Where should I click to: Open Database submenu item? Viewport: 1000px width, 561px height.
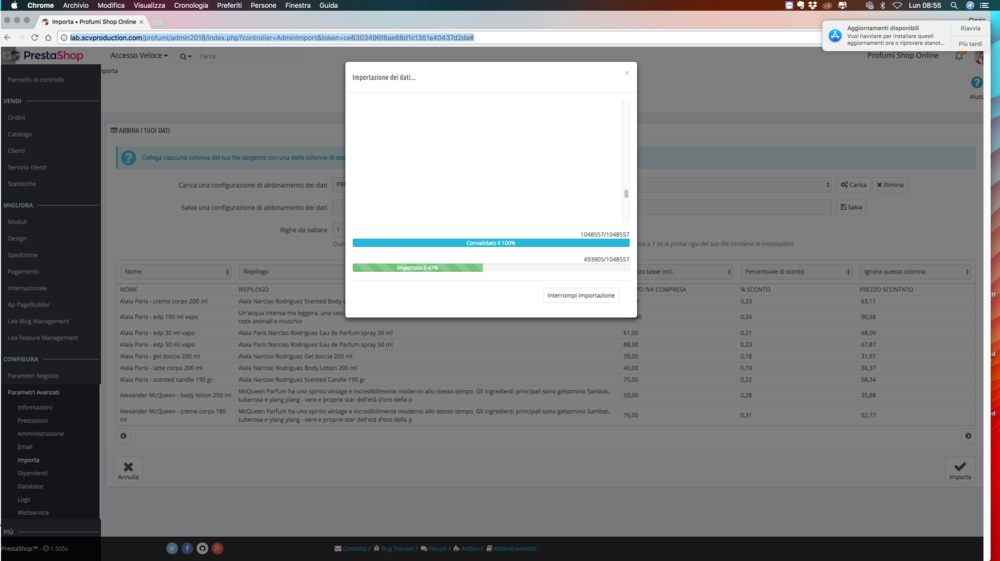pos(30,486)
